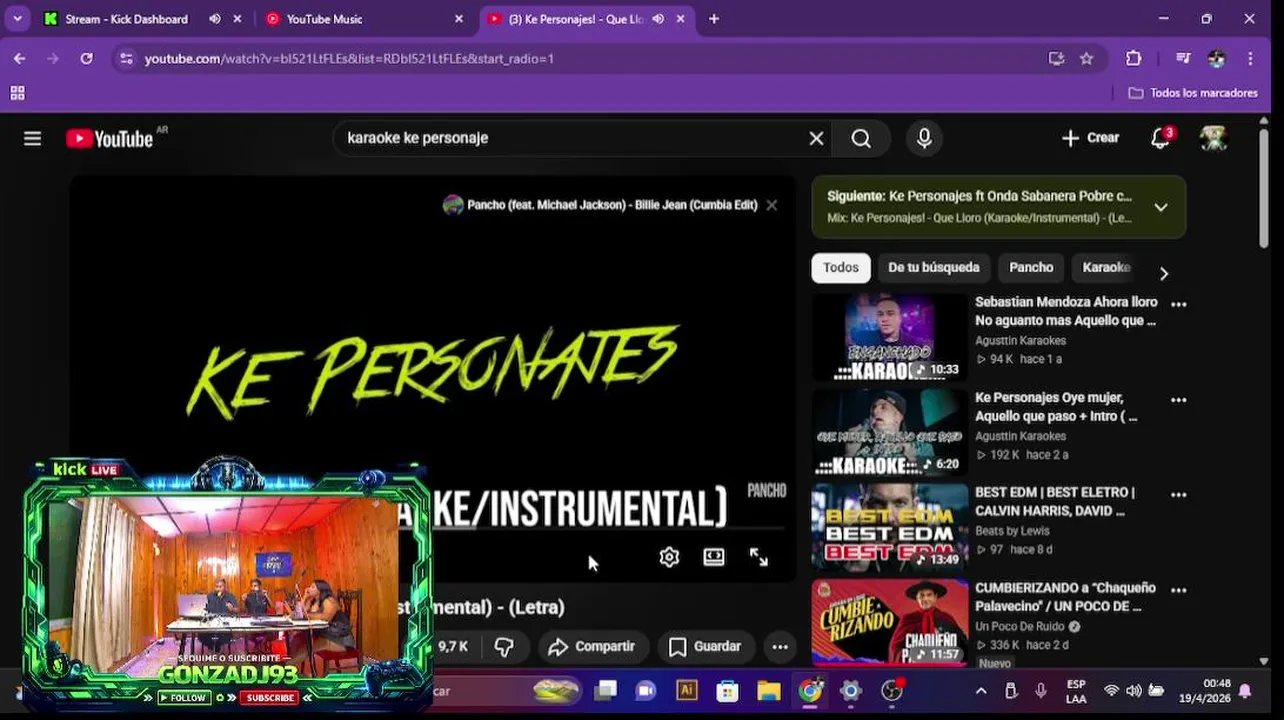Start voice search with microphone
Viewport: 1284px width, 720px height.
pyautogui.click(x=924, y=139)
